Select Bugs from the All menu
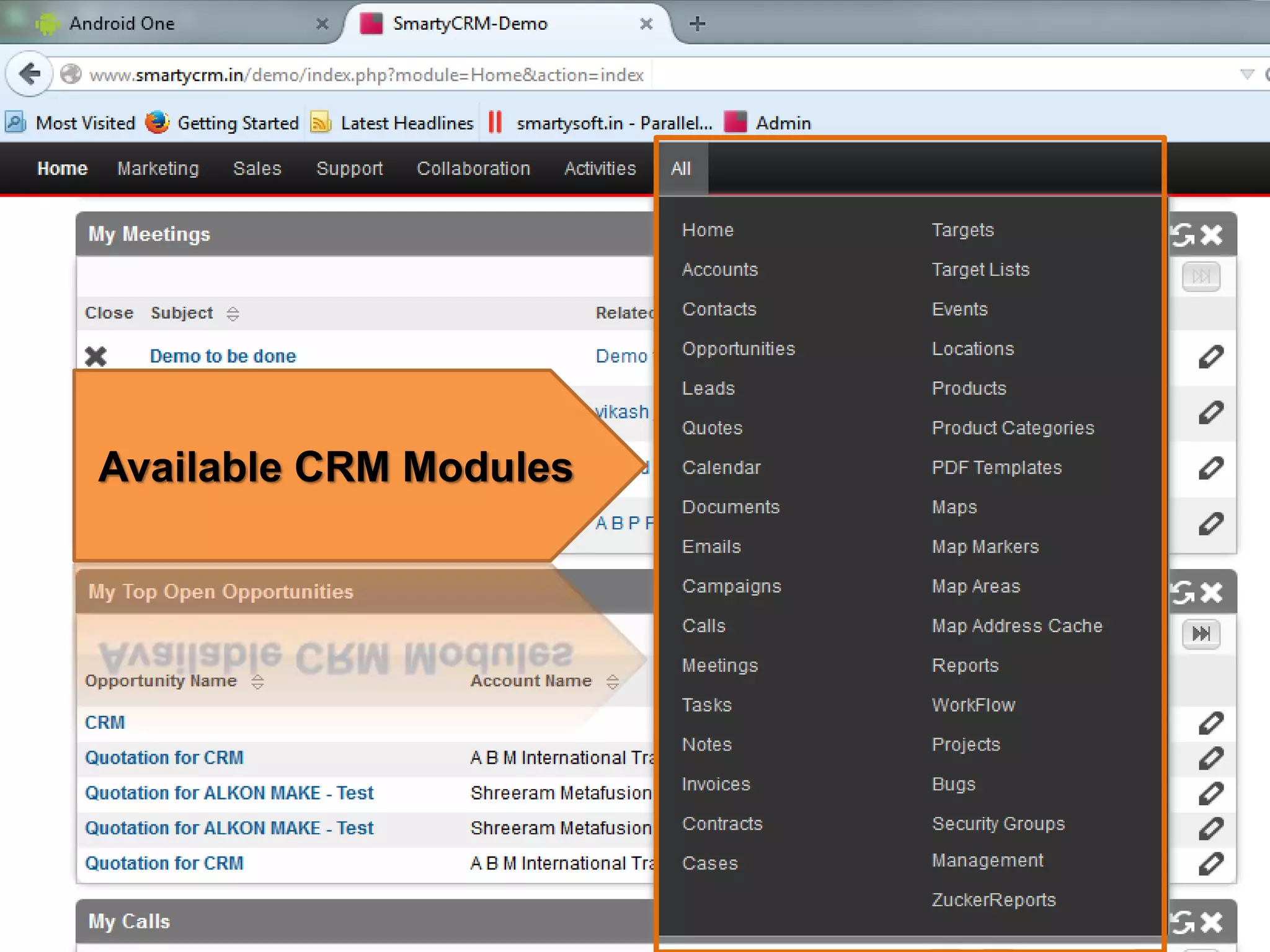 (x=954, y=784)
